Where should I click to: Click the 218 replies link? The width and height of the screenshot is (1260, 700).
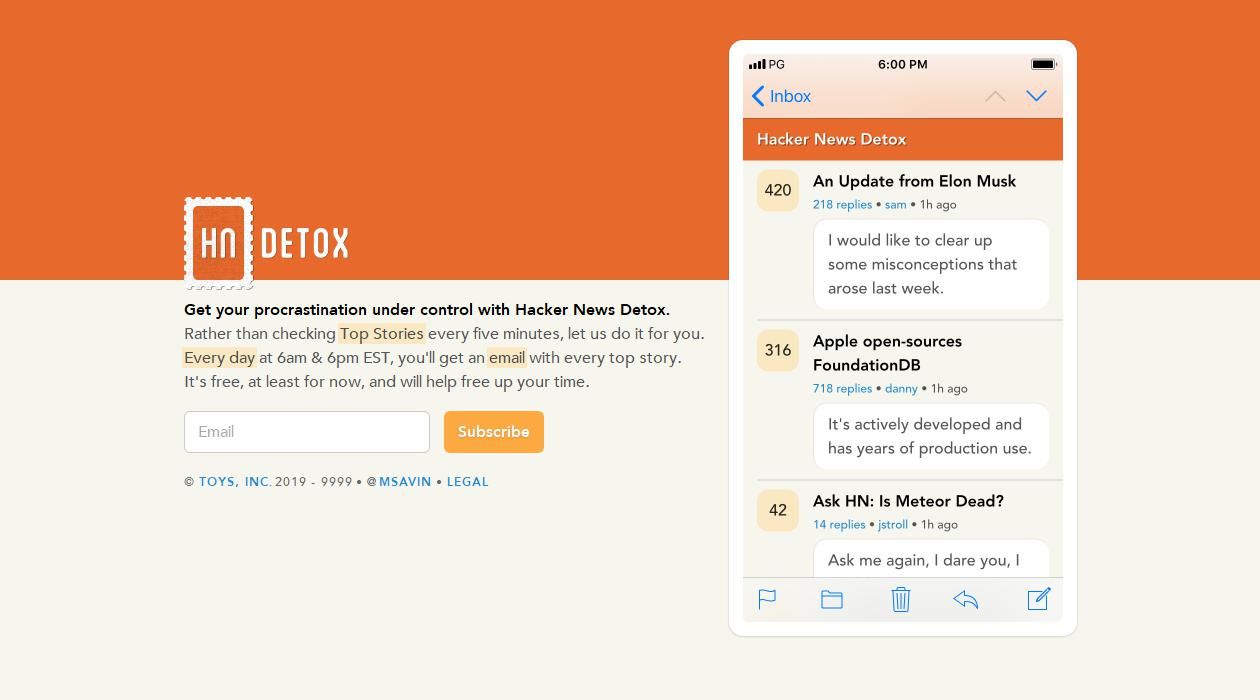click(842, 204)
